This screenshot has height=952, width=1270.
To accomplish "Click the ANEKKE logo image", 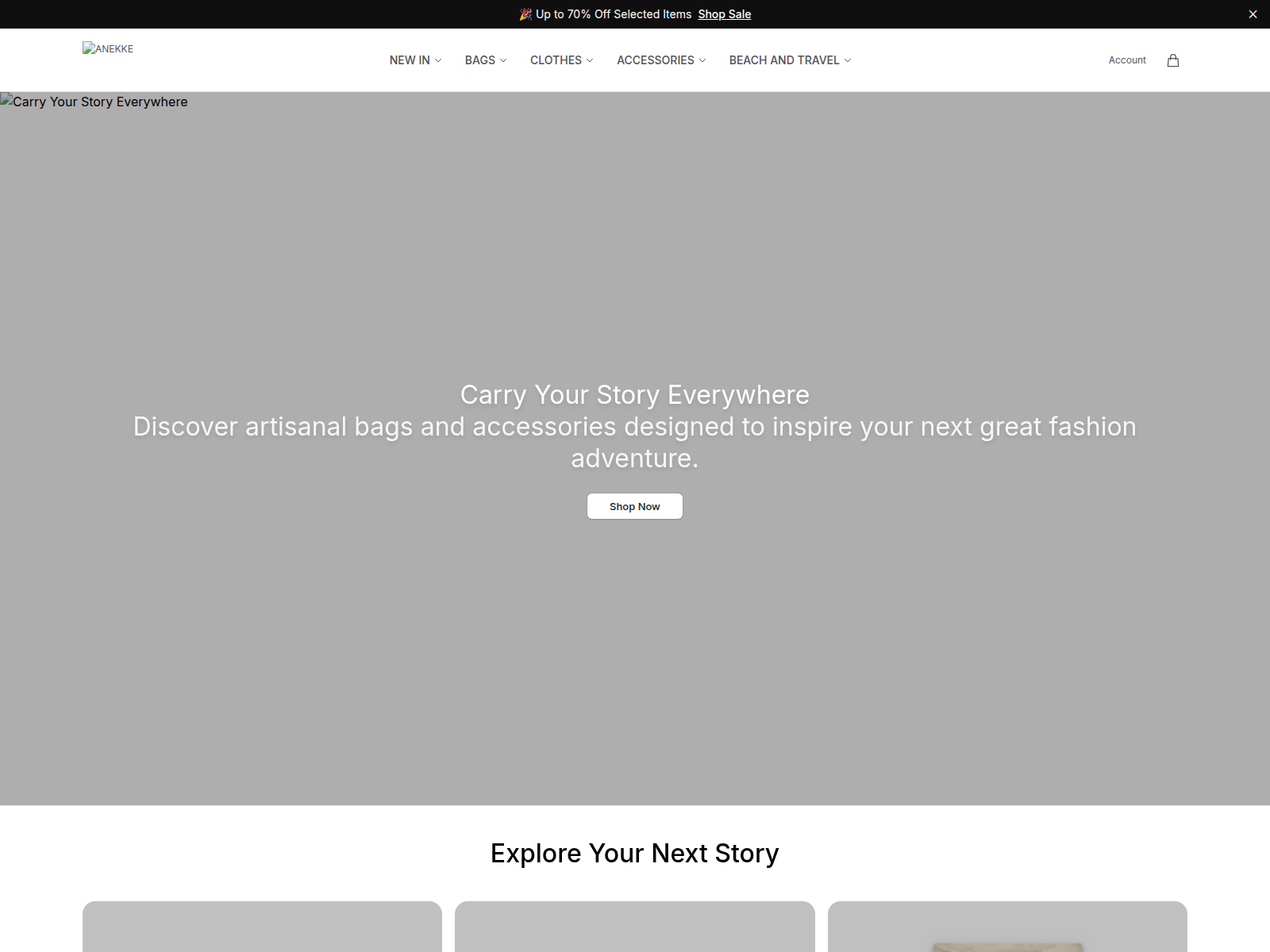I will [108, 48].
